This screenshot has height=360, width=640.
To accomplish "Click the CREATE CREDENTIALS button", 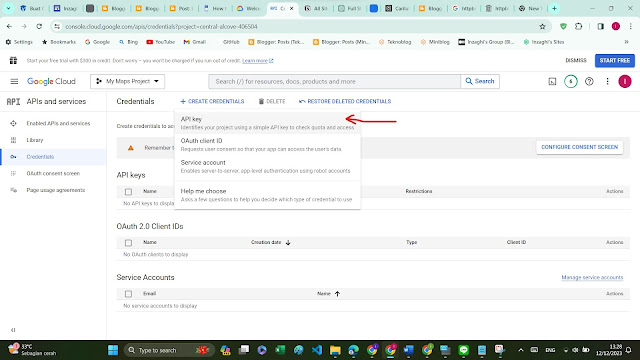I will coord(212,101).
